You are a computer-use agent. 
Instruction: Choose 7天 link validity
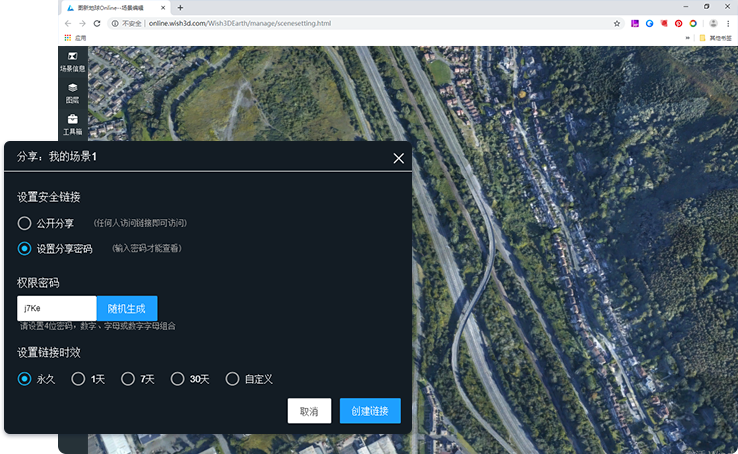coord(127,379)
